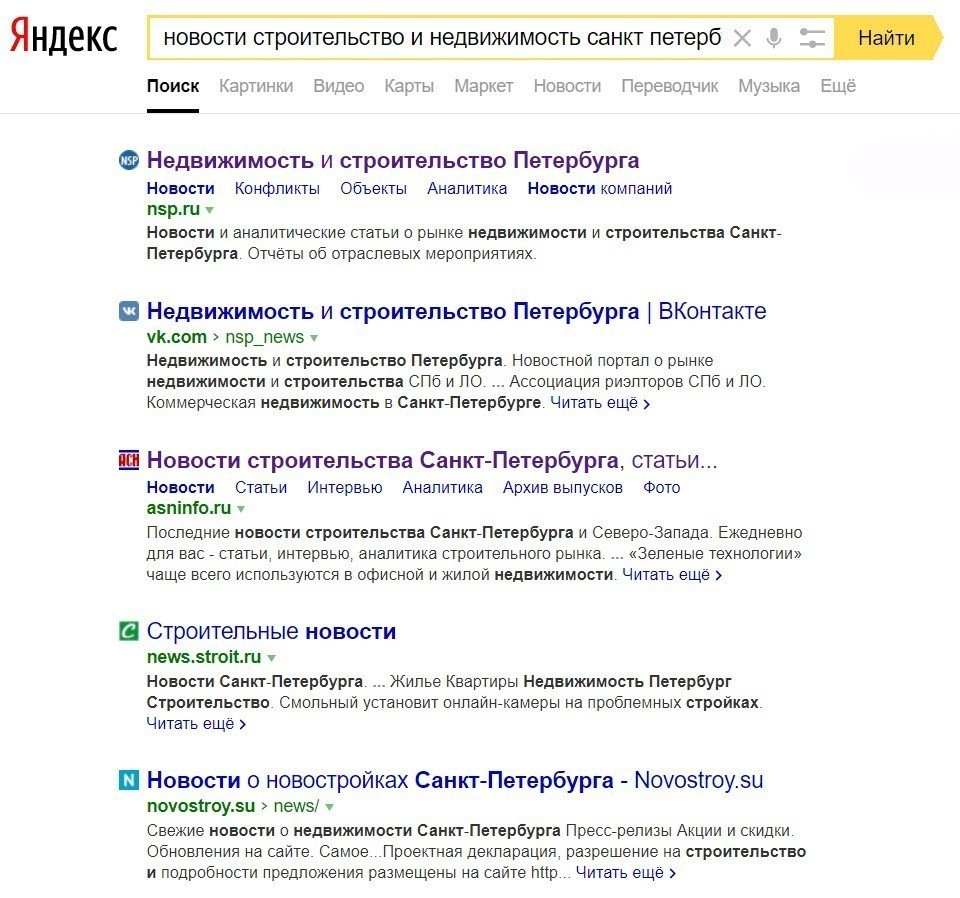The height and width of the screenshot is (898, 960).
Task: Click the Найти search button
Action: (x=886, y=38)
